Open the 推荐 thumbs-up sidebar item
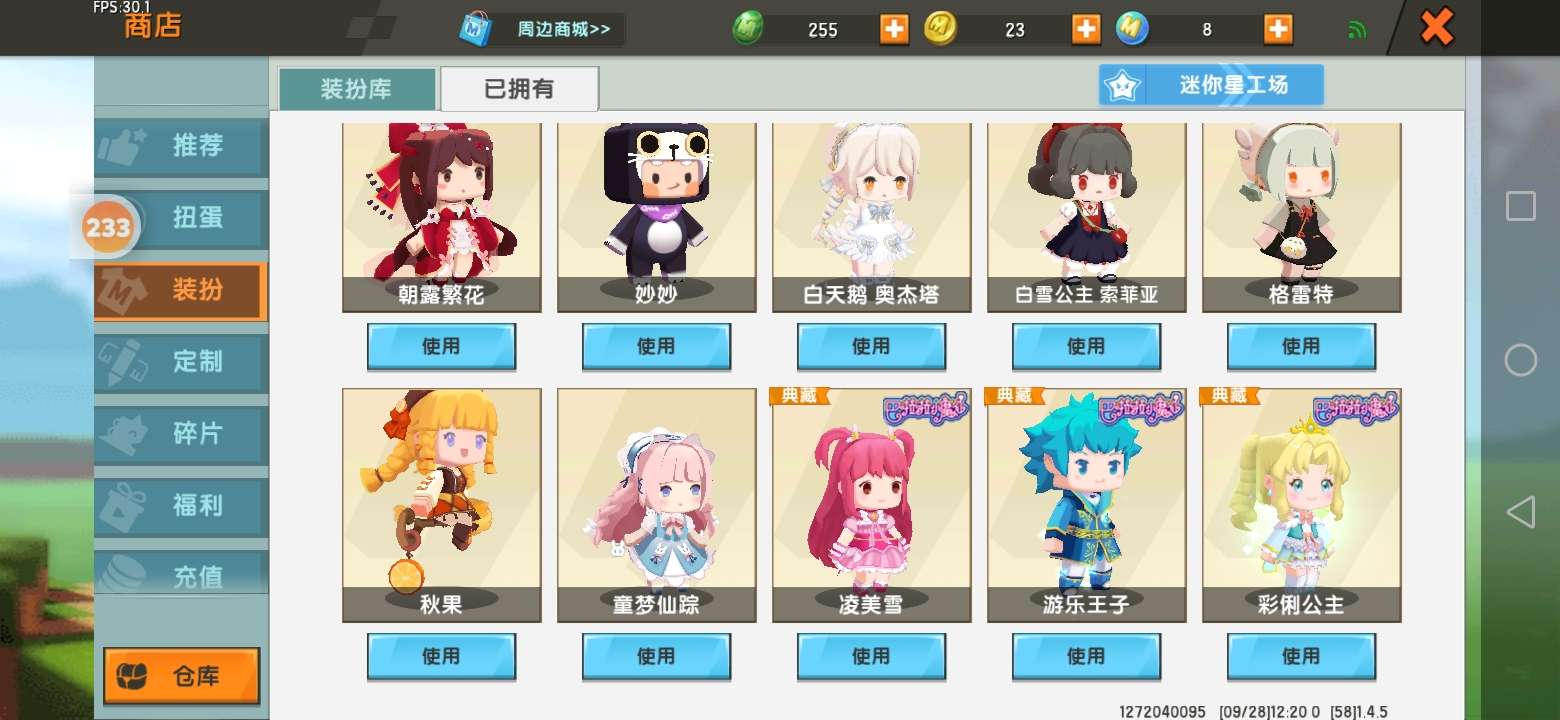1560x720 pixels. tap(181, 146)
